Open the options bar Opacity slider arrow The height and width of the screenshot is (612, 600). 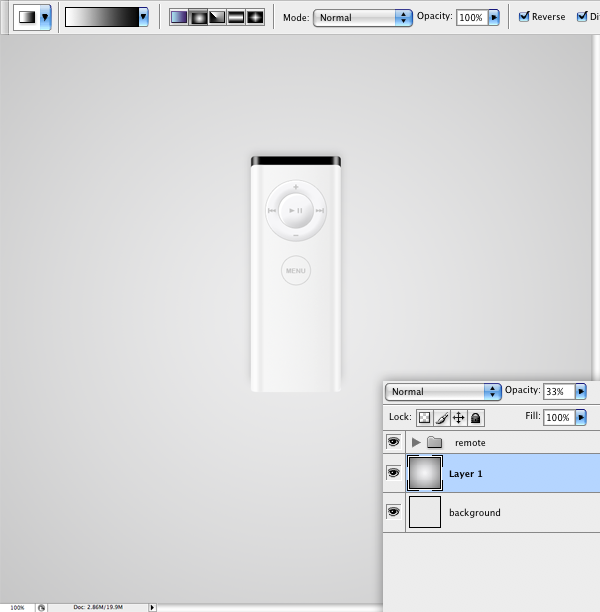494,18
